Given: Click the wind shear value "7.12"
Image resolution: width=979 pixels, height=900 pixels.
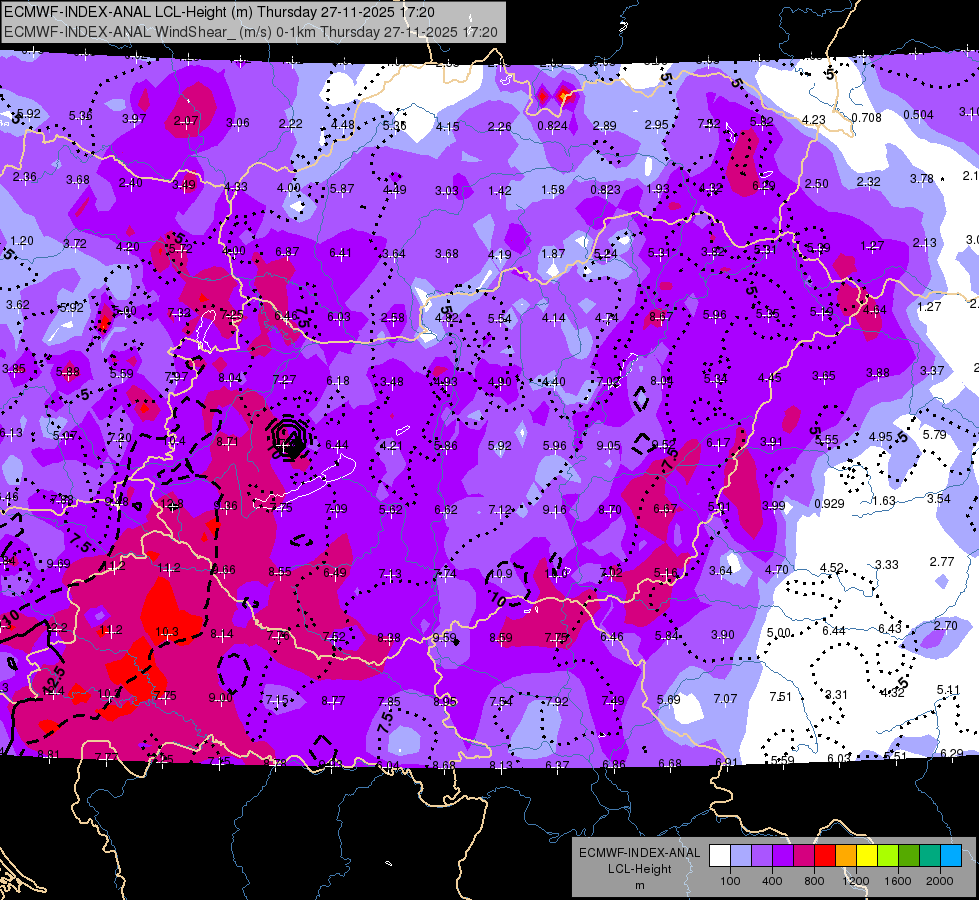Looking at the screenshot, I should [x=500, y=510].
